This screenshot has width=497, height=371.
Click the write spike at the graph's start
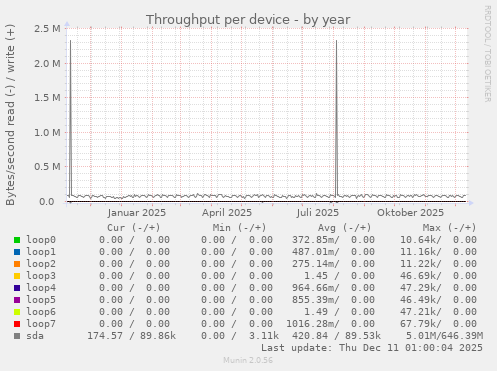point(70,117)
